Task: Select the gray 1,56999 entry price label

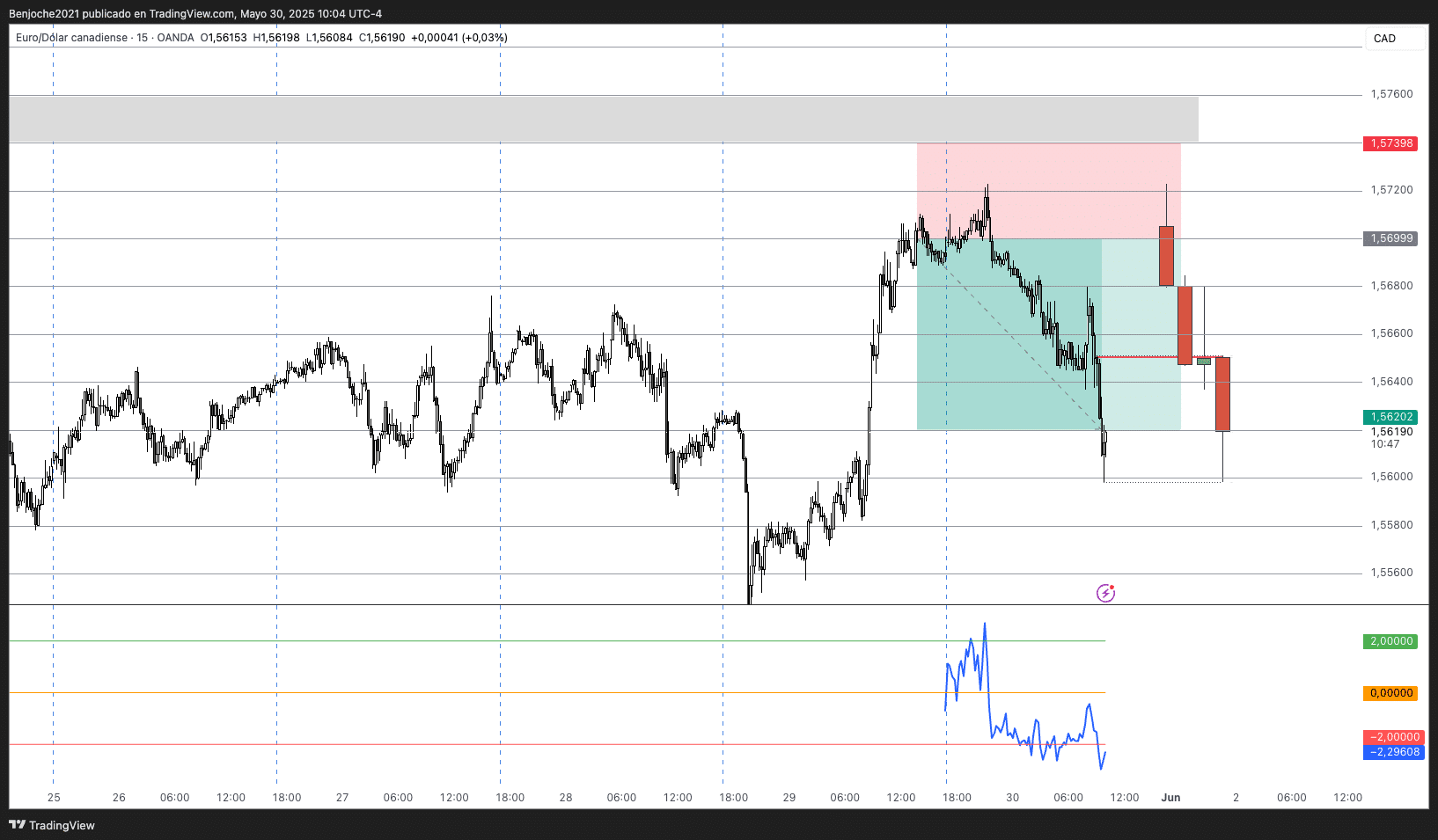Action: click(x=1390, y=238)
